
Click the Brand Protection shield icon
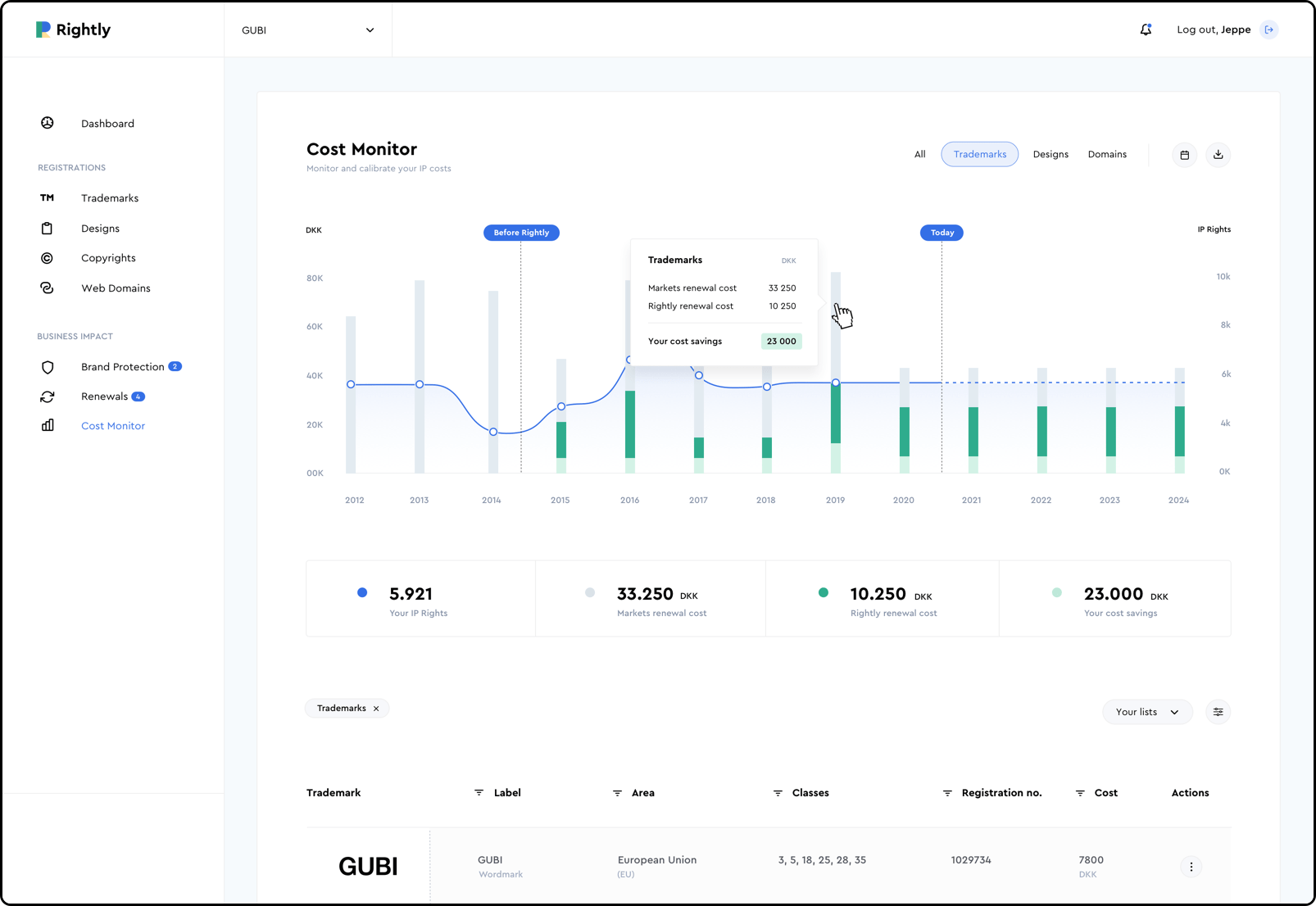pos(48,367)
